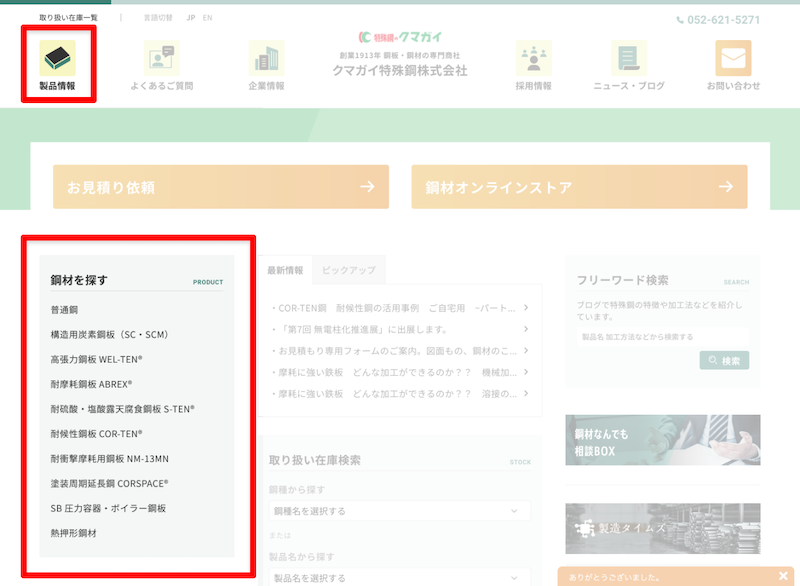800x586 pixels.
Task: Switch language to EN
Action: pos(208,18)
